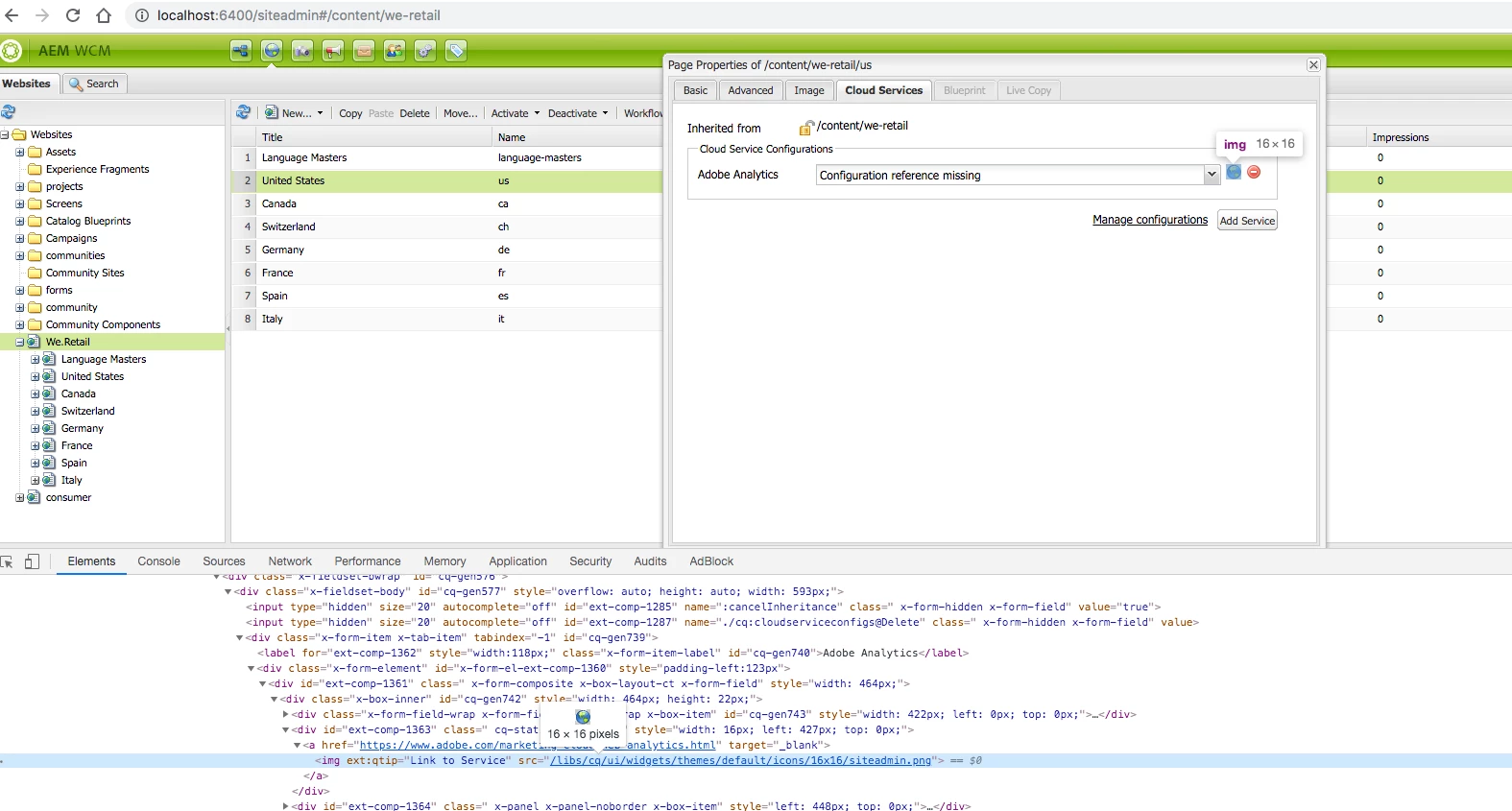
Task: Click the adobe.com href link in DevTools
Action: point(538,745)
